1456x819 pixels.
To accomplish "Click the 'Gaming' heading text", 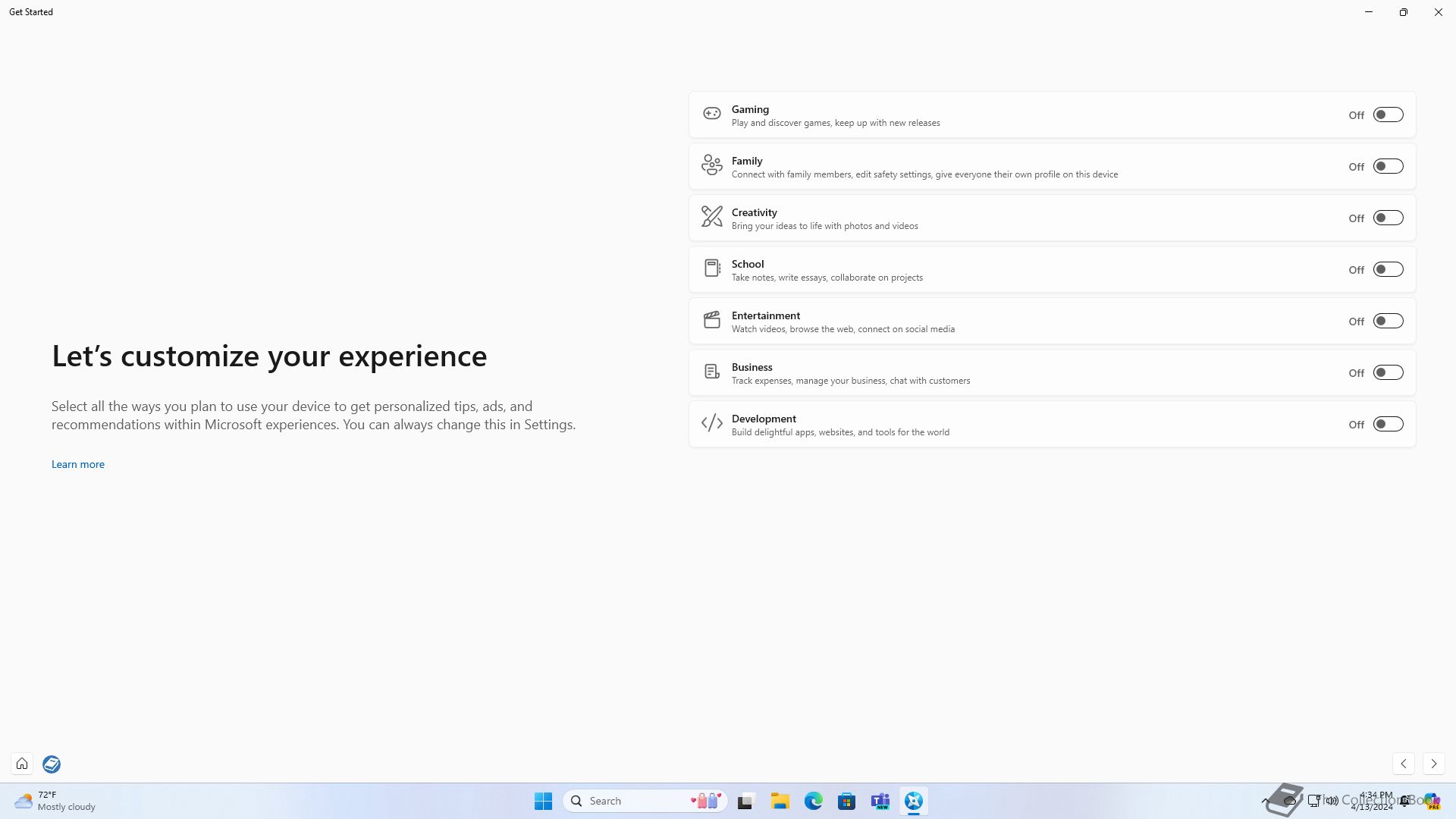I will (x=750, y=109).
